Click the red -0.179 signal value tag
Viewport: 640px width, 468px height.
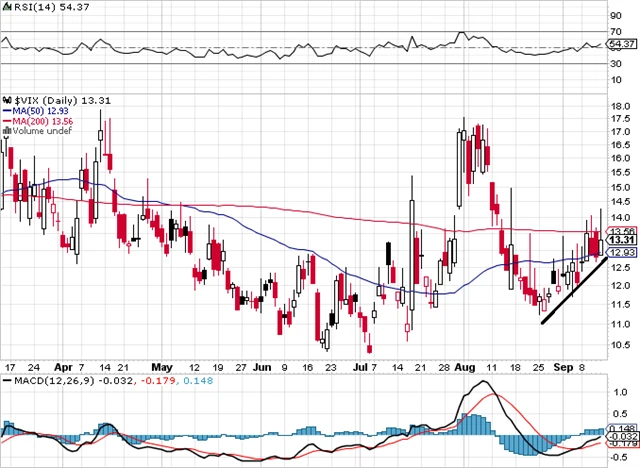(621, 445)
